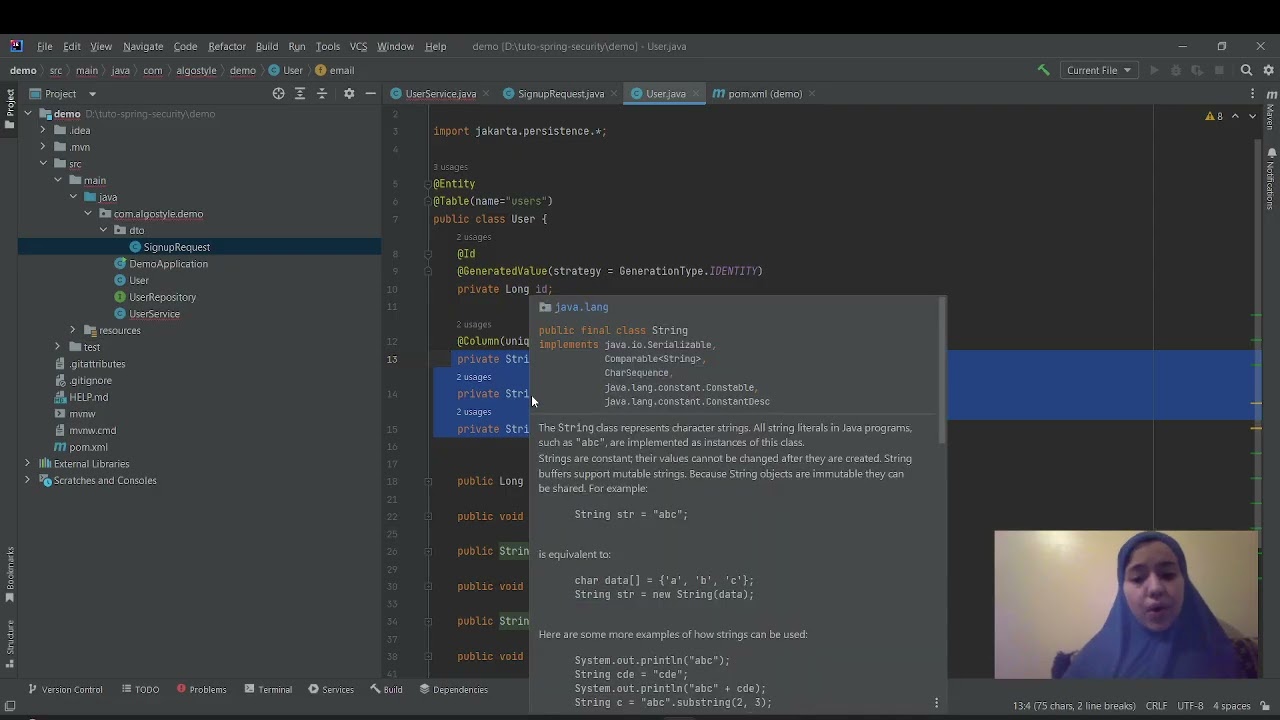Click java.lang link in documentation popup
The image size is (1280, 720).
pyautogui.click(x=581, y=307)
